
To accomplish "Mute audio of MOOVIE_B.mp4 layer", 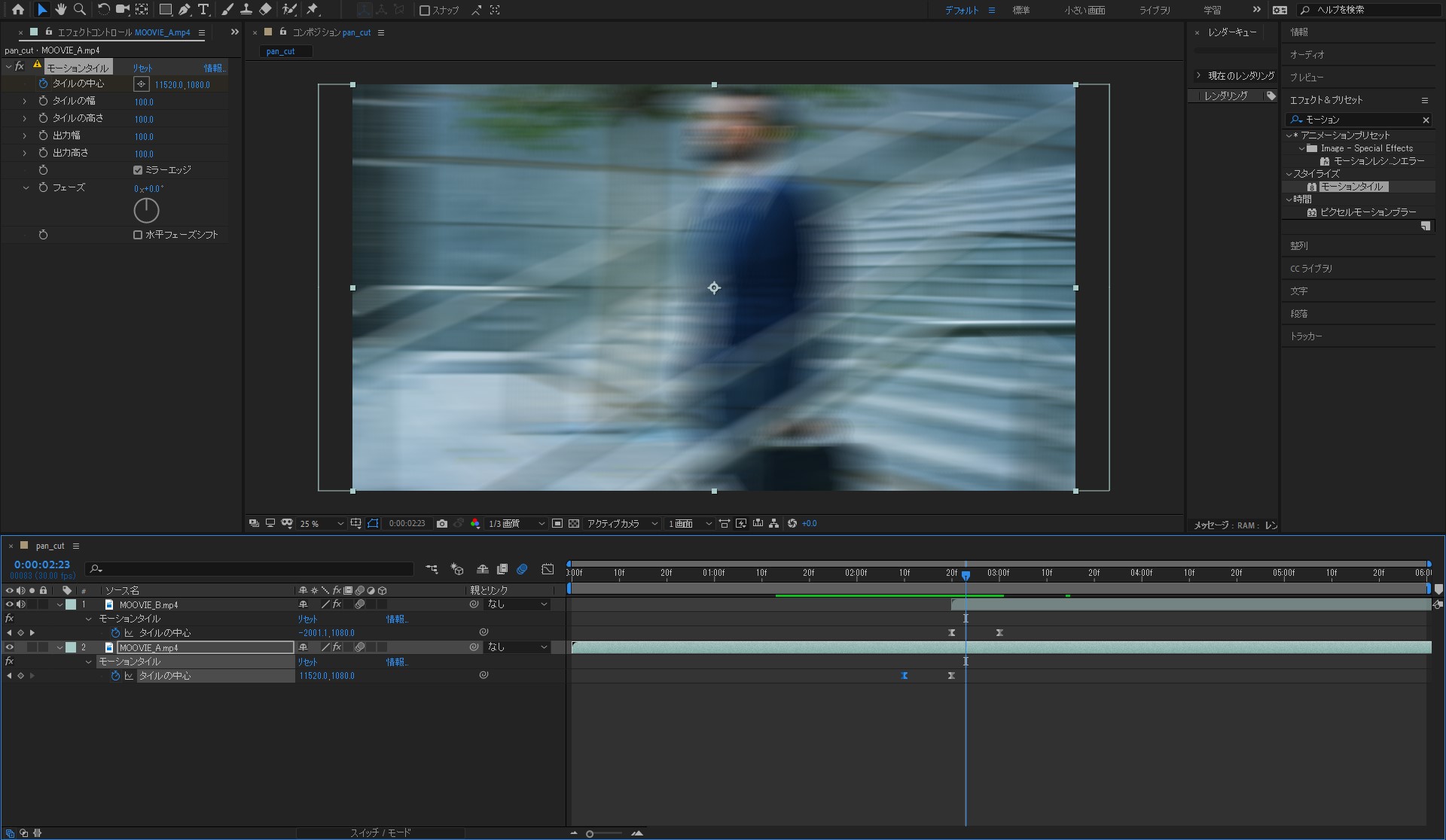I will (x=21, y=604).
